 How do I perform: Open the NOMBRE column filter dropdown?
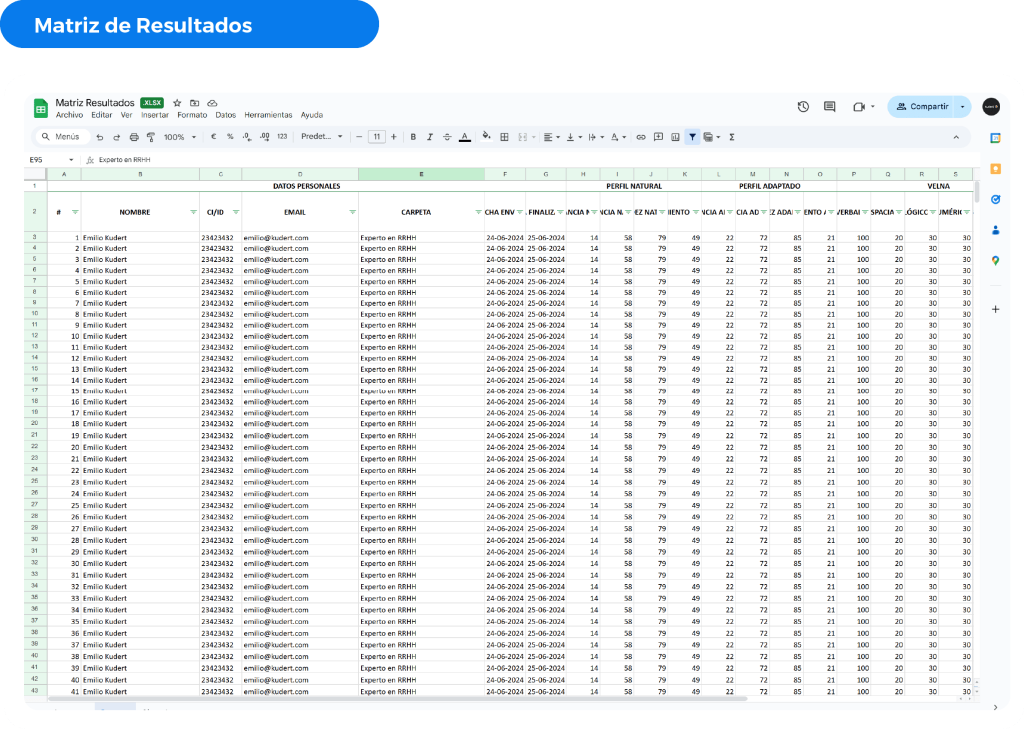point(193,212)
